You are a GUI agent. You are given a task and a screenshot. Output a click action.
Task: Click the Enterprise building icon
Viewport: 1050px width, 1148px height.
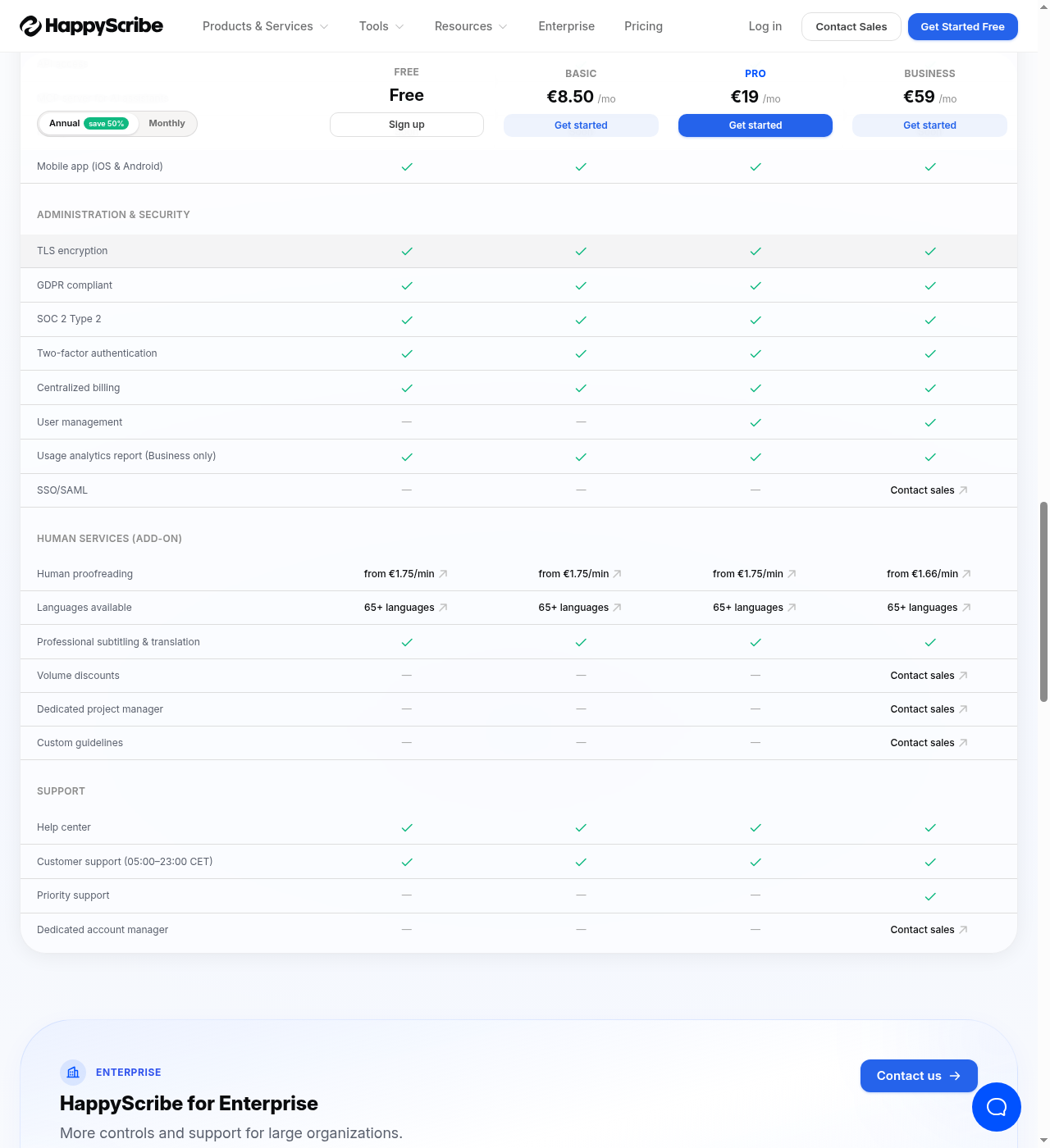pos(73,1072)
